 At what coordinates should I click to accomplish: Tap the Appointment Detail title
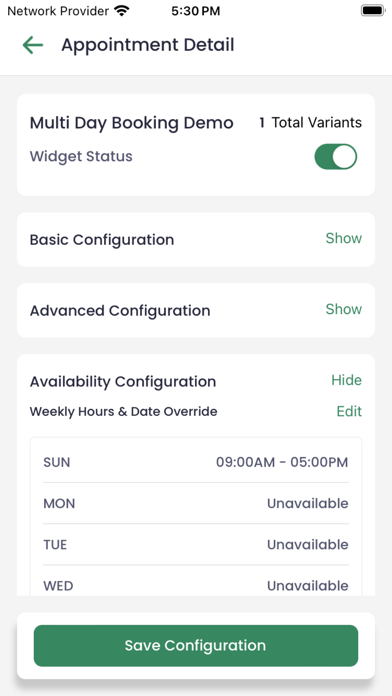[147, 45]
